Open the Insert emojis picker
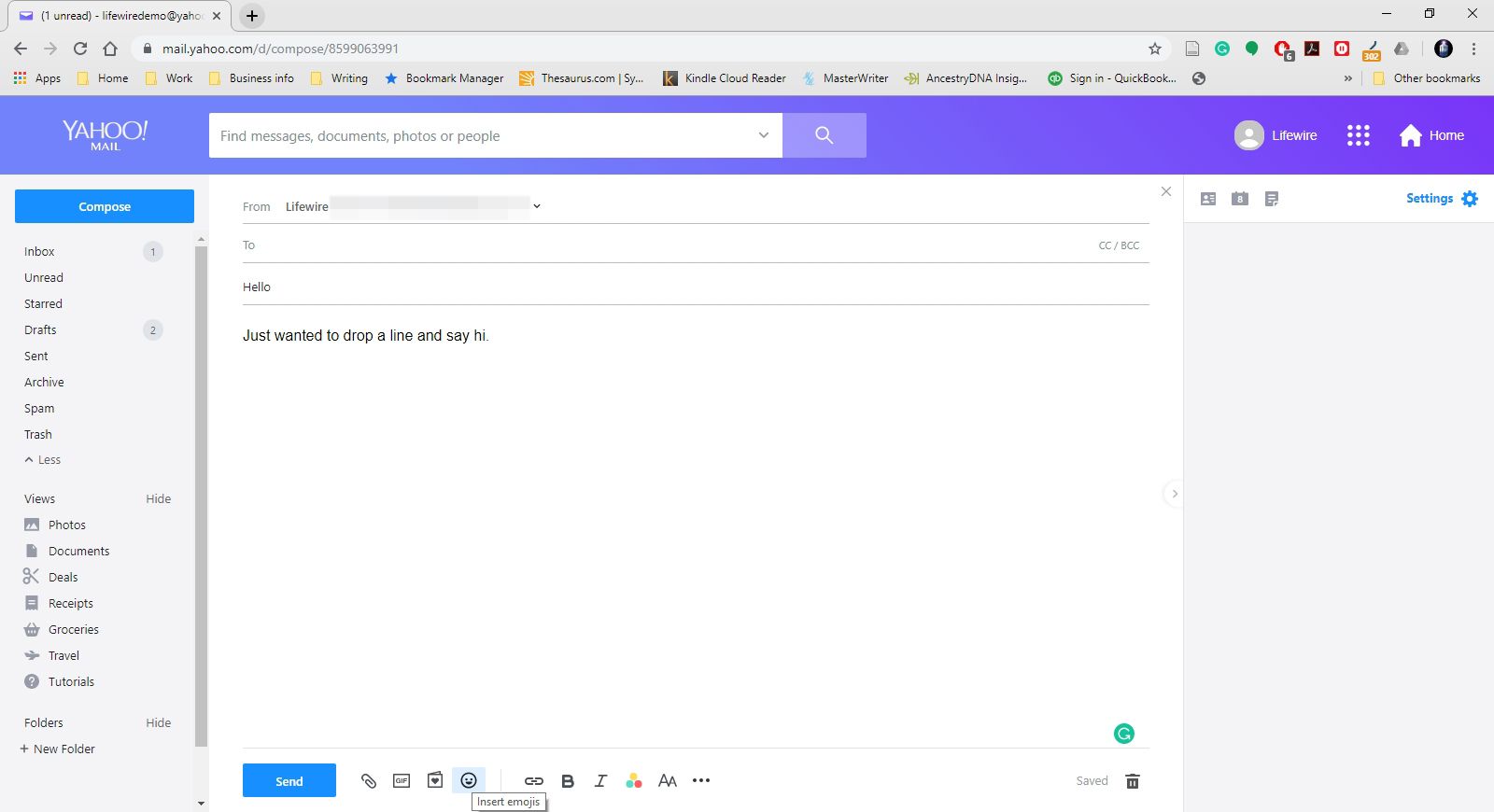1494x812 pixels. pyautogui.click(x=469, y=780)
